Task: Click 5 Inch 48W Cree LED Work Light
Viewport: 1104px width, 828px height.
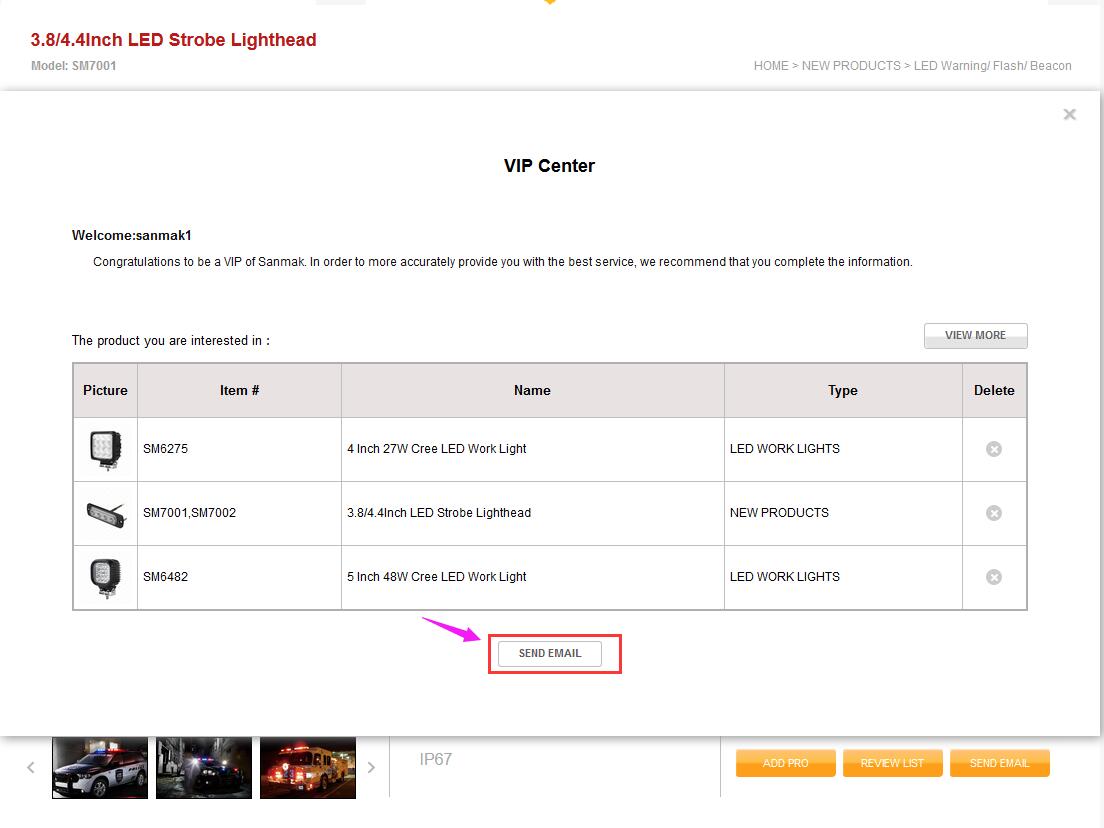Action: (x=437, y=577)
